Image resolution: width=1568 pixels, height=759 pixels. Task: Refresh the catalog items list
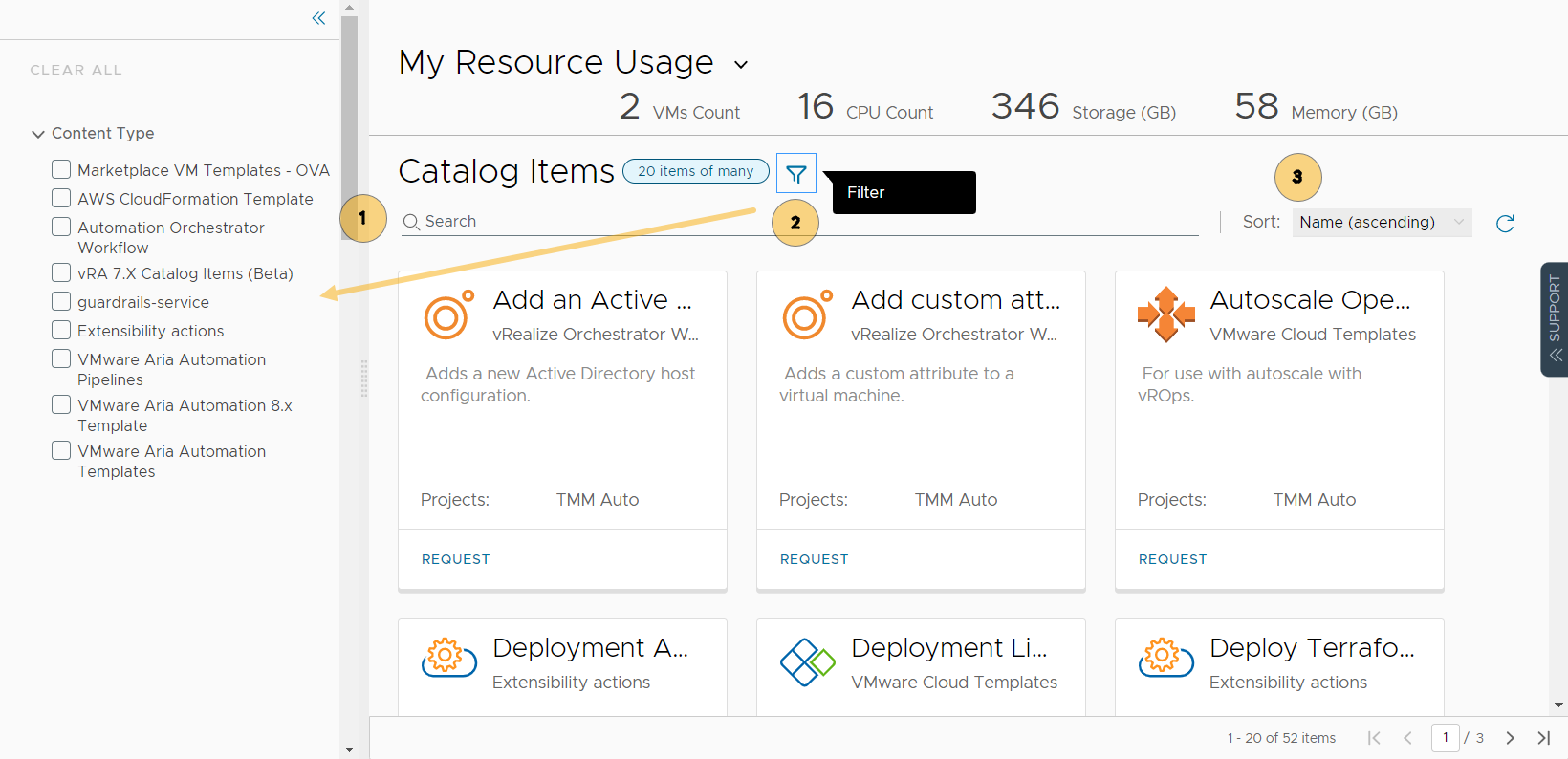(1505, 223)
